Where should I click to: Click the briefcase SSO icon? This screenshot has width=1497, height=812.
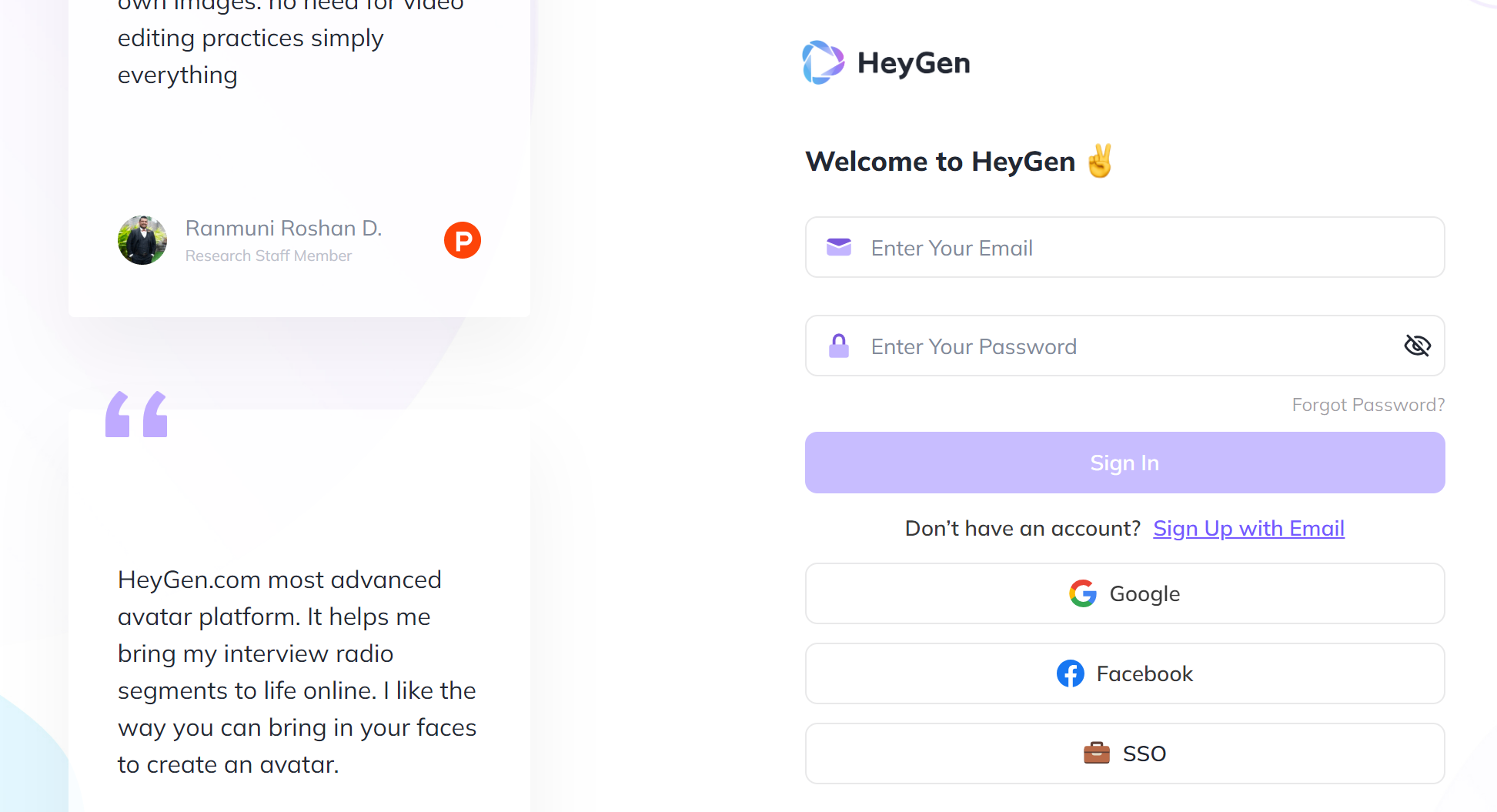[1098, 754]
